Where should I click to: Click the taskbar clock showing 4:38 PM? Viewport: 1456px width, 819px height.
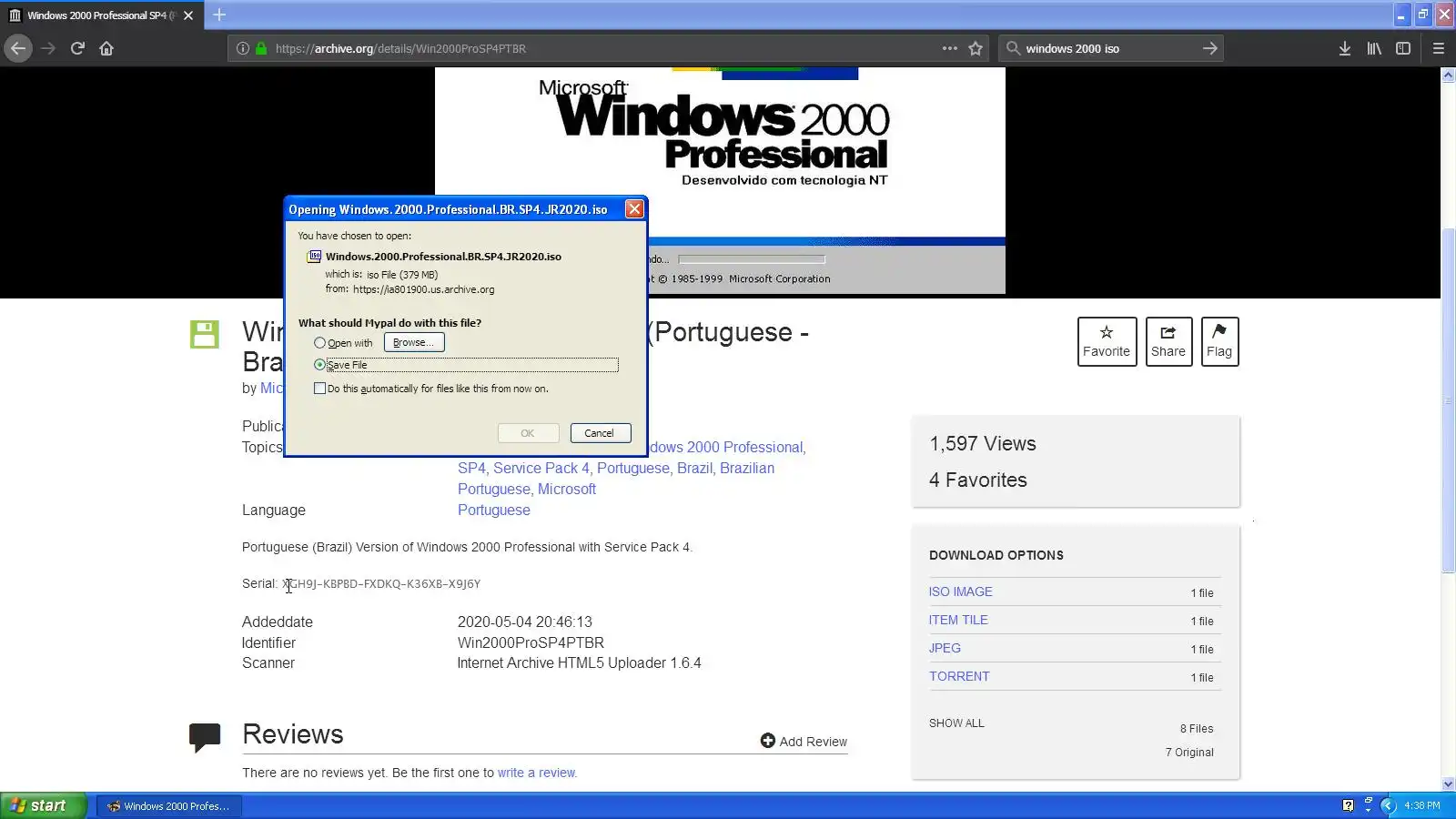pos(1422,805)
